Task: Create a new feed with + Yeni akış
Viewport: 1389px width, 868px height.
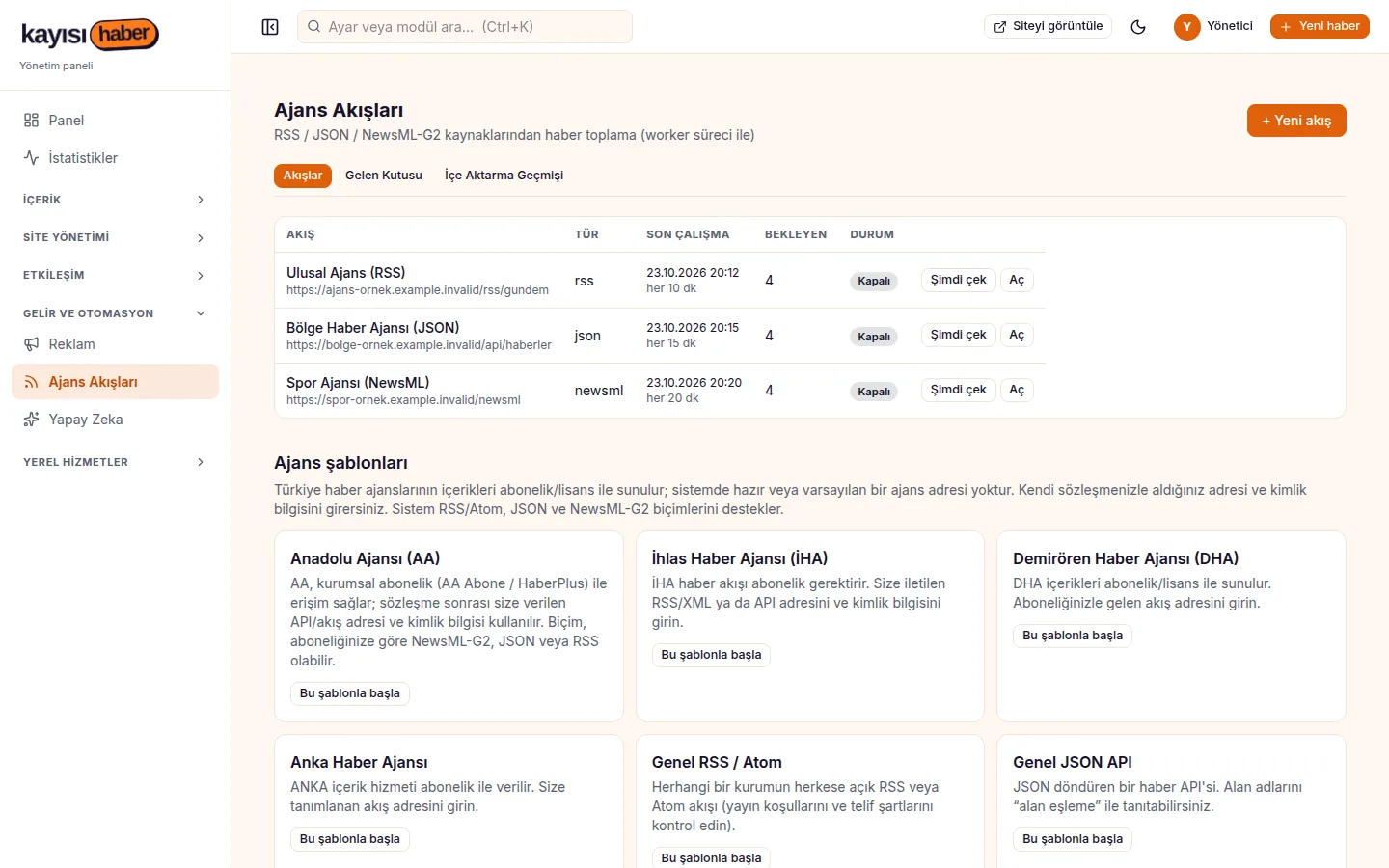Action: 1296,121
